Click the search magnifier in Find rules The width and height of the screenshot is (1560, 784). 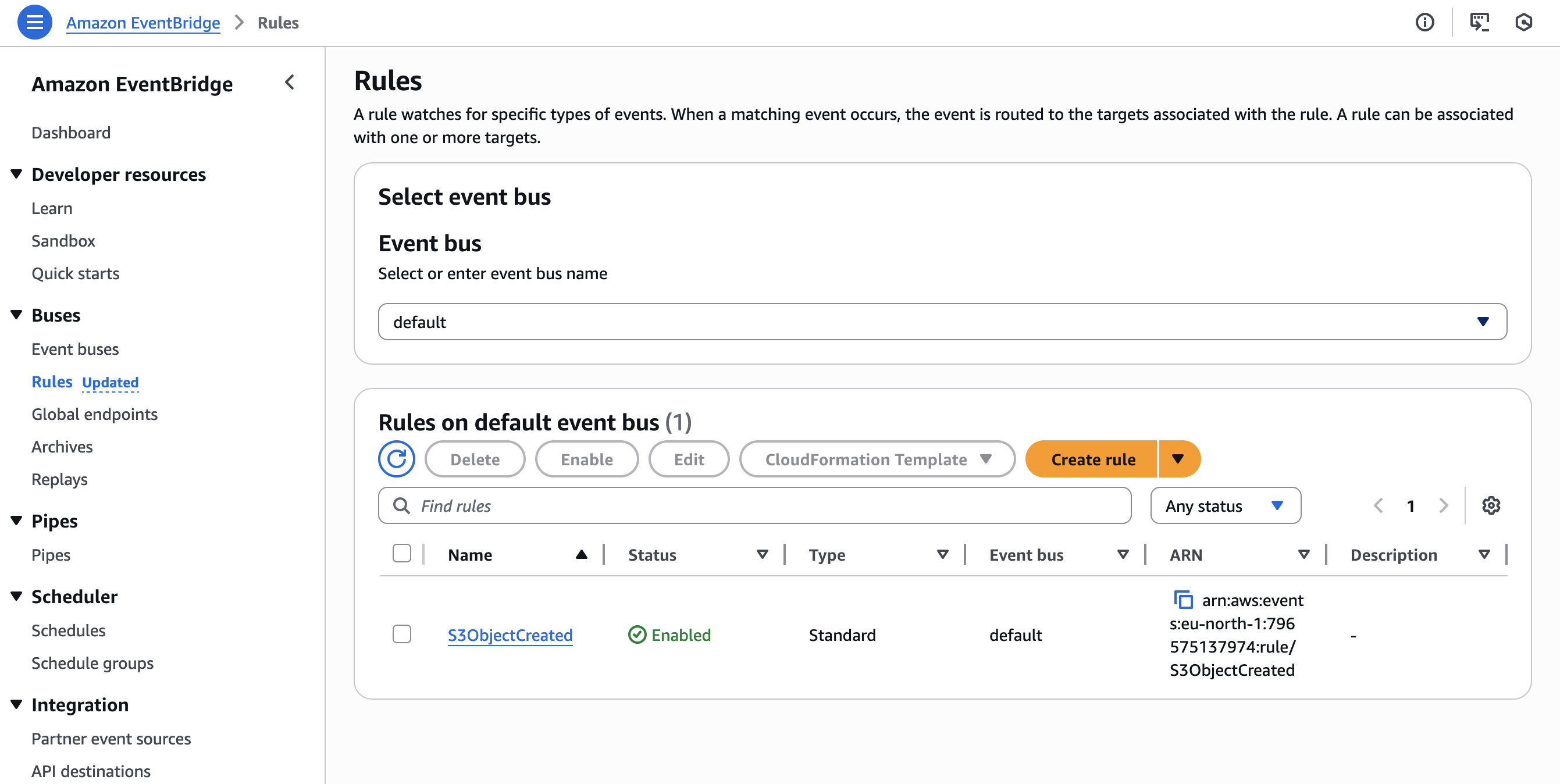402,505
